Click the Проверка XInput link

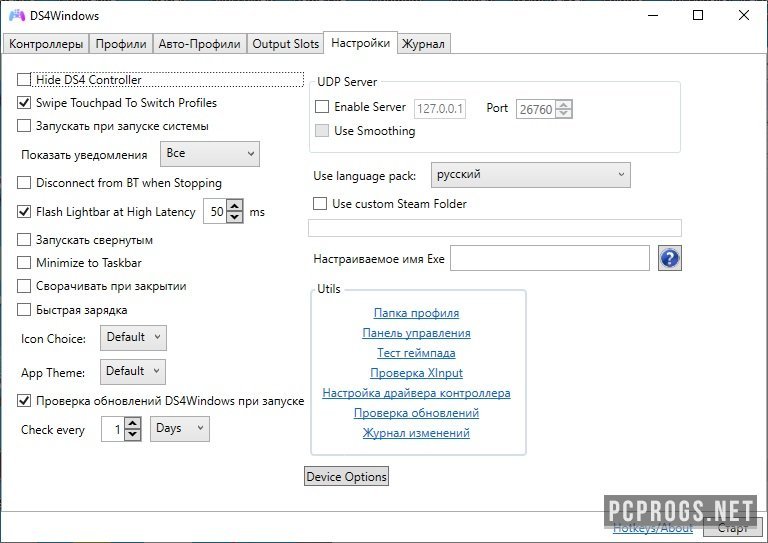tap(416, 373)
